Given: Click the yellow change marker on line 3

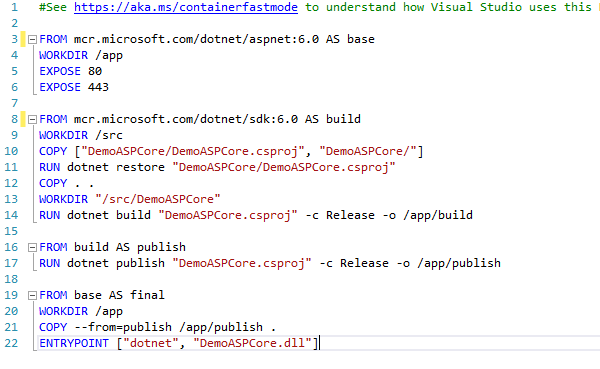Looking at the screenshot, I should pyautogui.click(x=23, y=39).
